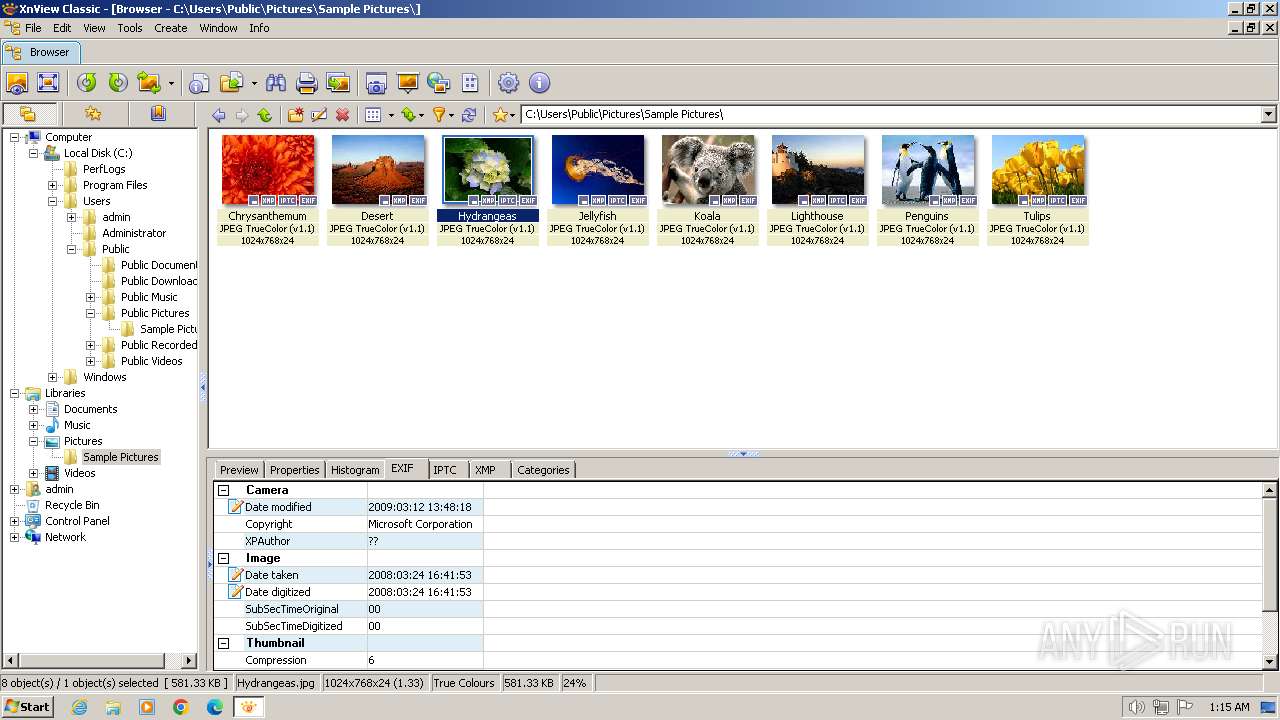1280x720 pixels.
Task: Select Control Panel in the tree
Action: click(77, 521)
